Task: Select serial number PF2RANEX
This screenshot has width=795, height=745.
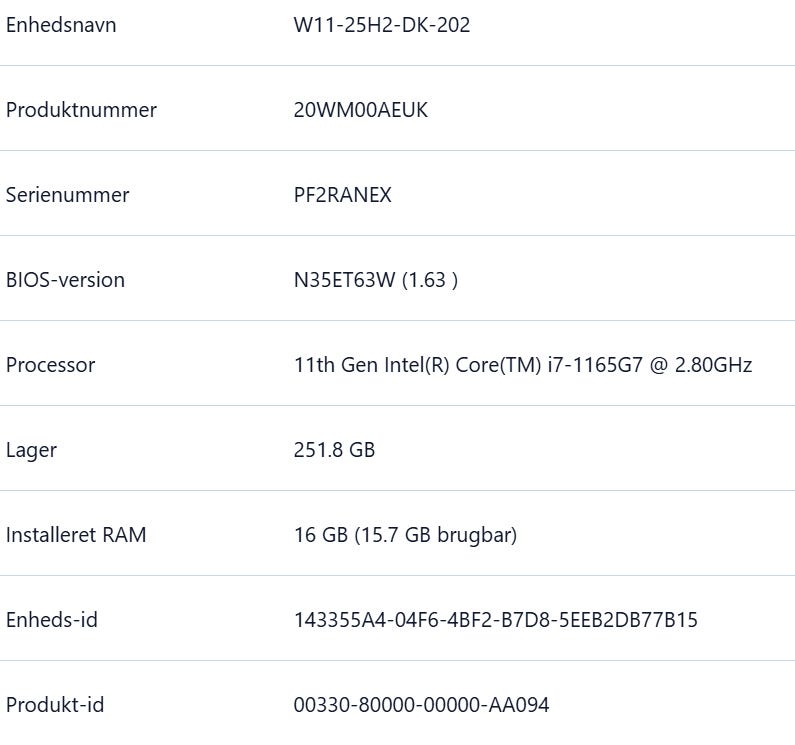Action: point(342,195)
